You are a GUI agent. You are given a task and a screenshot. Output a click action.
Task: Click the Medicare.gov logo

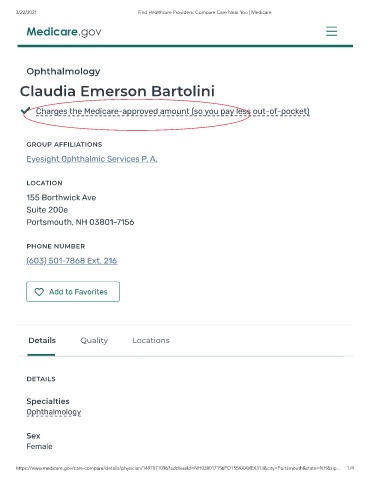[x=64, y=32]
